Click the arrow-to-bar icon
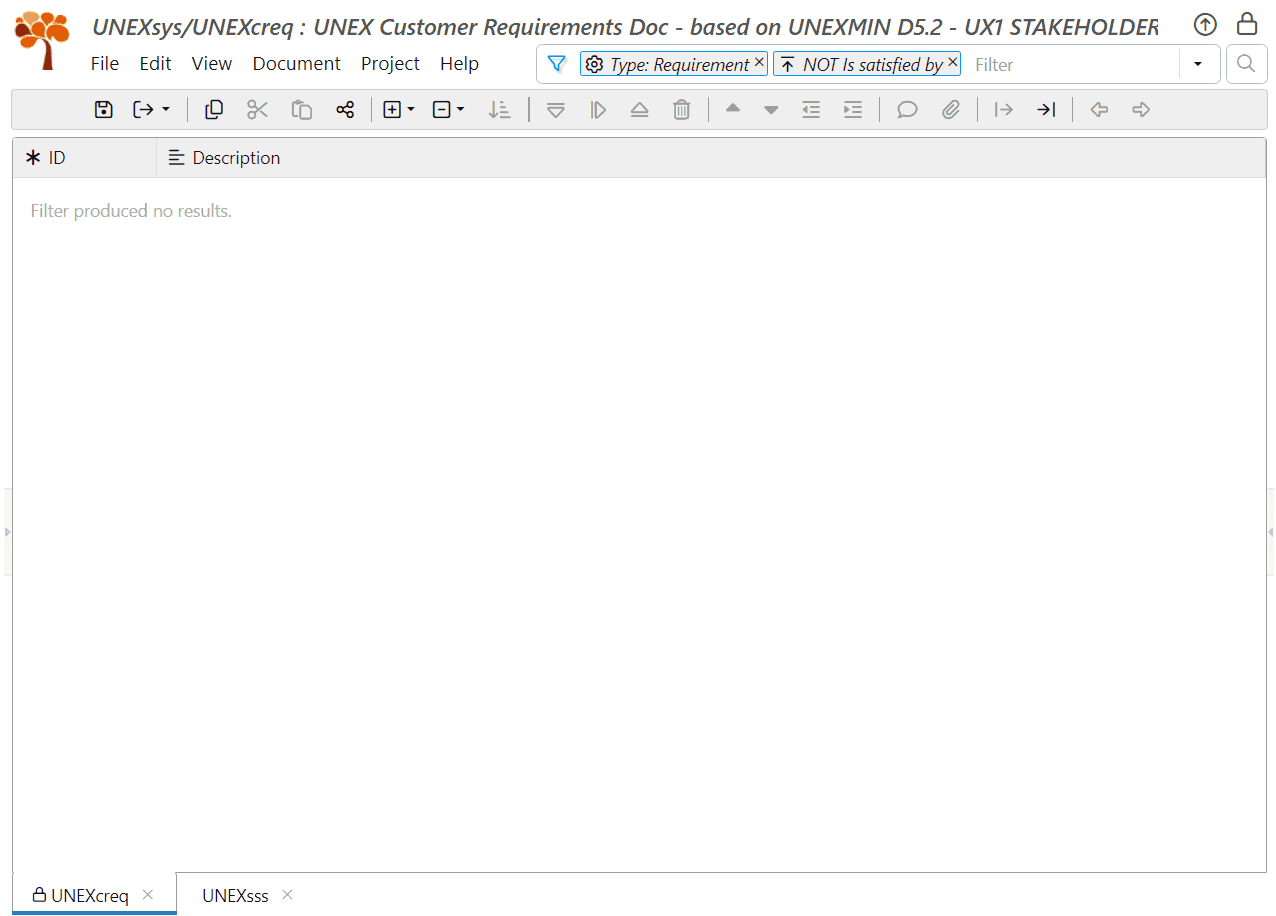This screenshot has height=916, width=1276. pos(1046,110)
